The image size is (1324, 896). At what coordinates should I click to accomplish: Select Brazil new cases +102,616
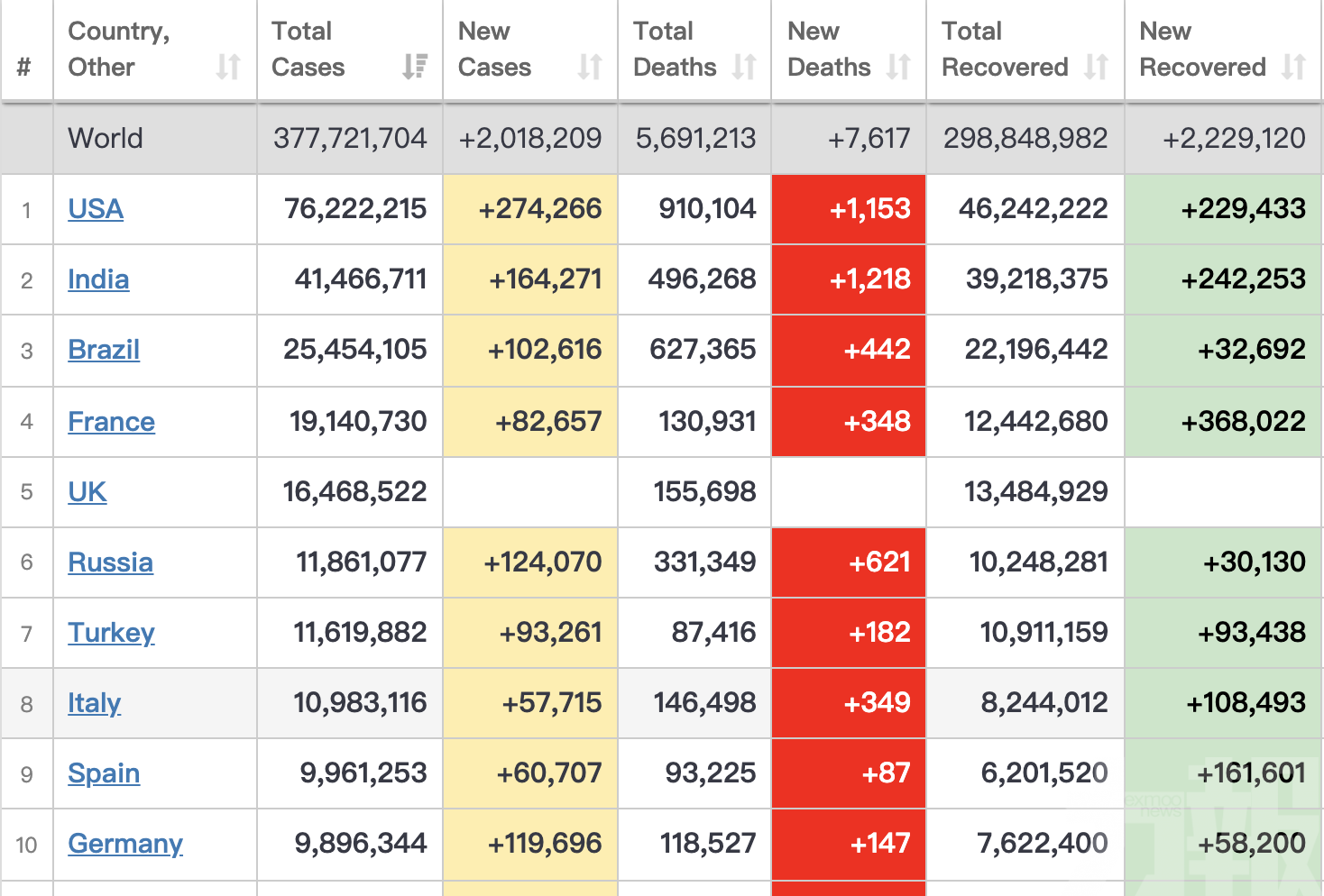tap(545, 350)
